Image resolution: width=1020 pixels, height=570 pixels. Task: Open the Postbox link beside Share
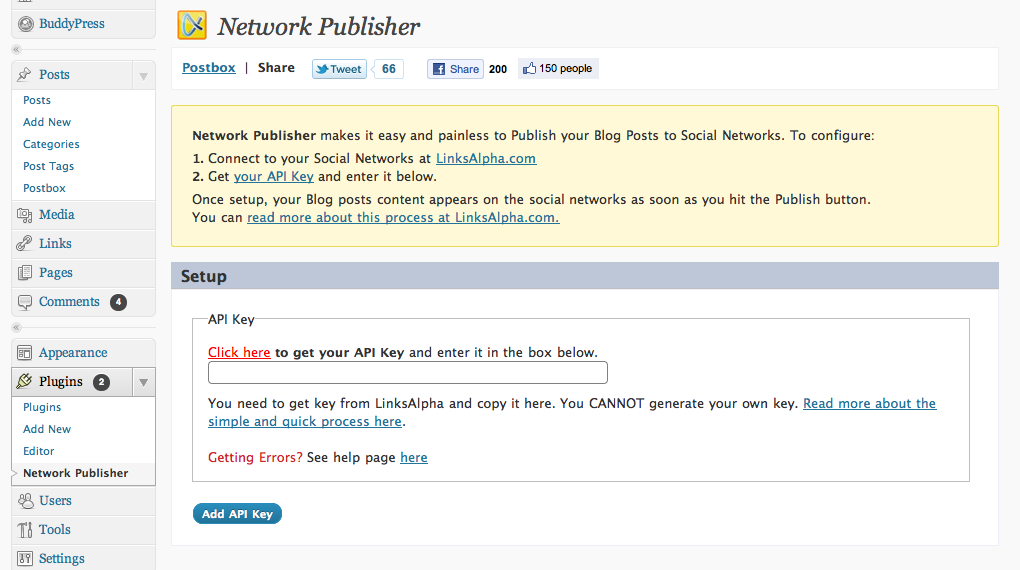click(x=209, y=68)
